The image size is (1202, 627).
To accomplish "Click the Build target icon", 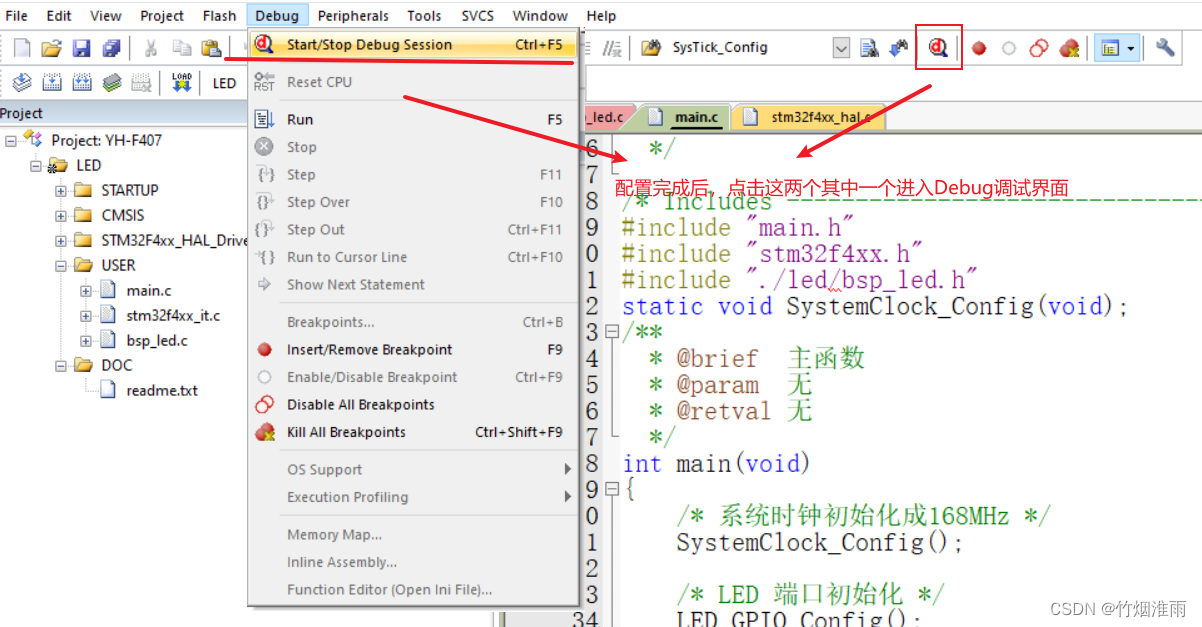I will tap(51, 82).
